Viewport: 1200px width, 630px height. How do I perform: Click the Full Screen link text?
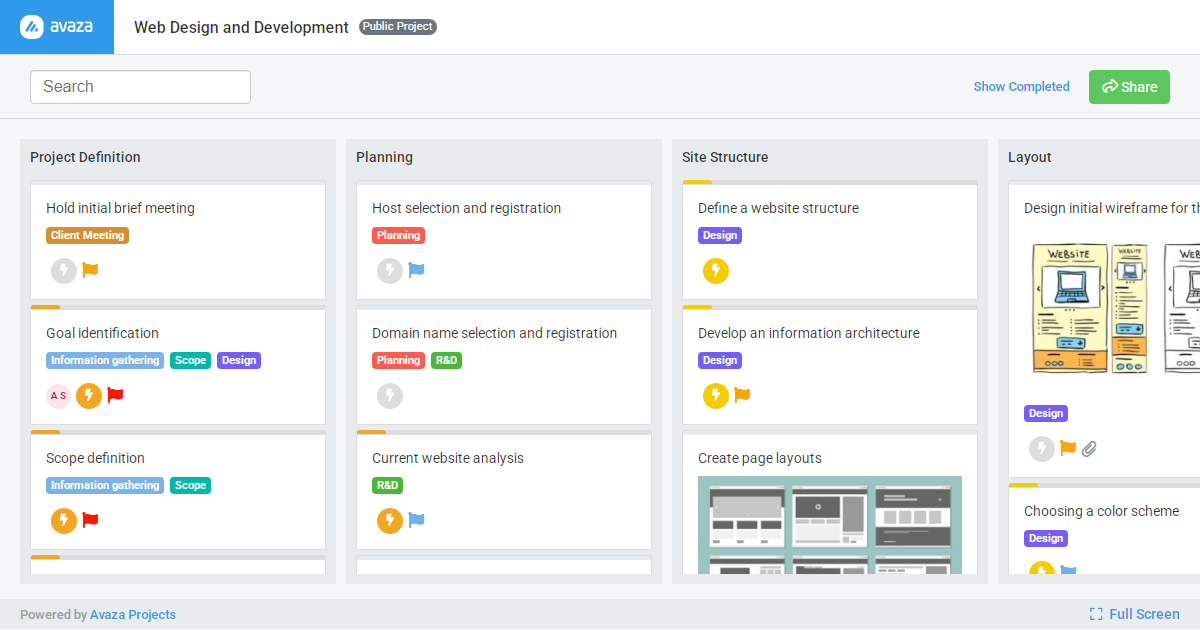tap(1144, 614)
